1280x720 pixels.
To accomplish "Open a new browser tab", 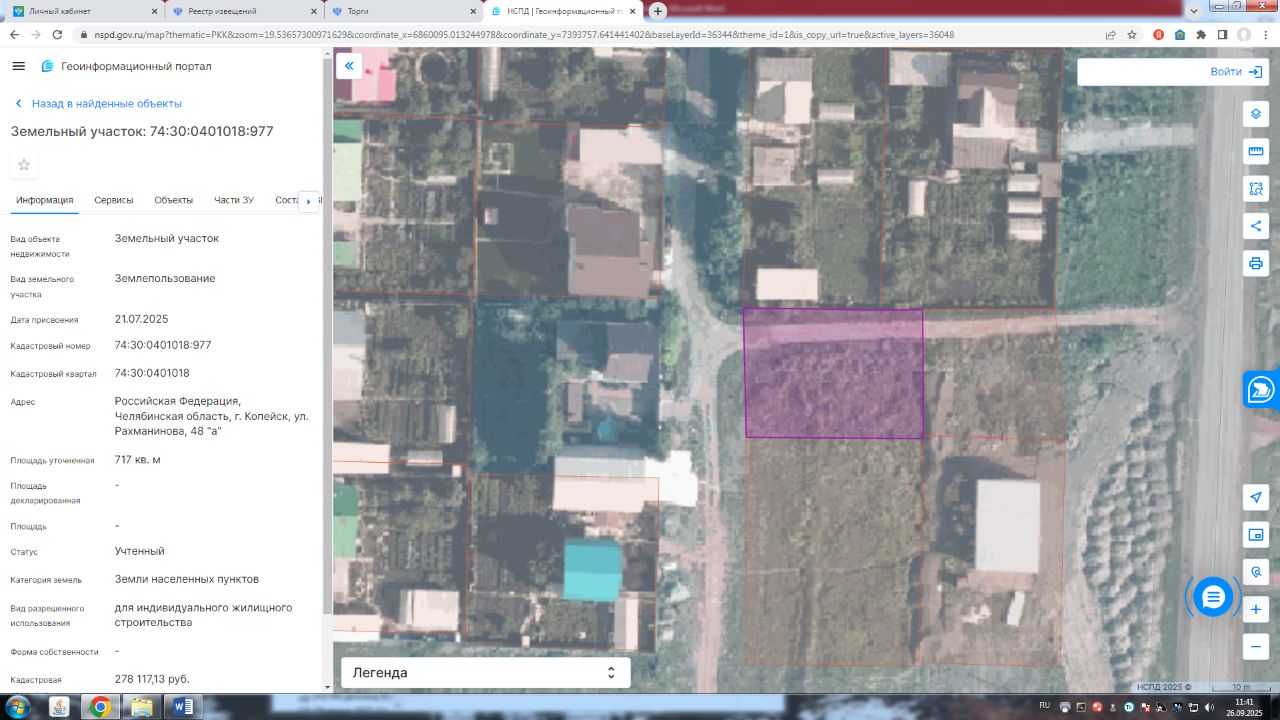I will point(658,11).
